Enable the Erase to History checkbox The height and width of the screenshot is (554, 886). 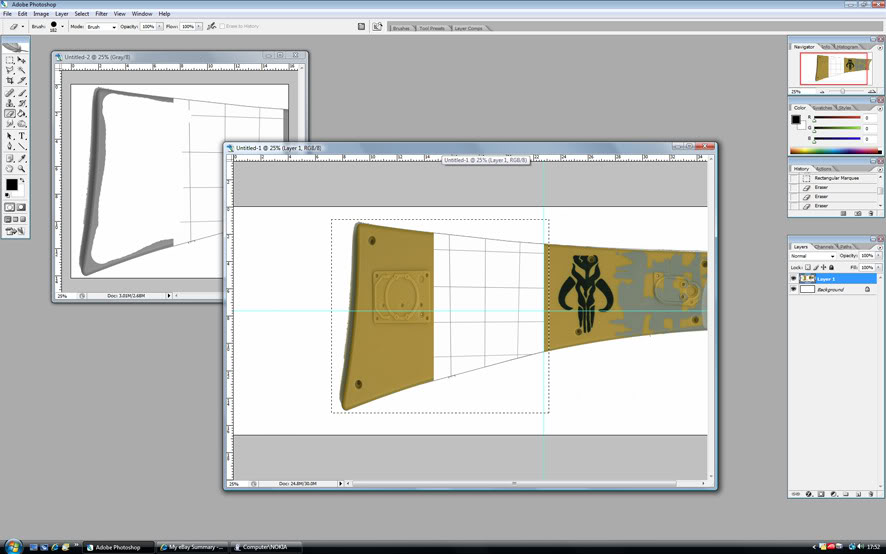click(x=222, y=26)
